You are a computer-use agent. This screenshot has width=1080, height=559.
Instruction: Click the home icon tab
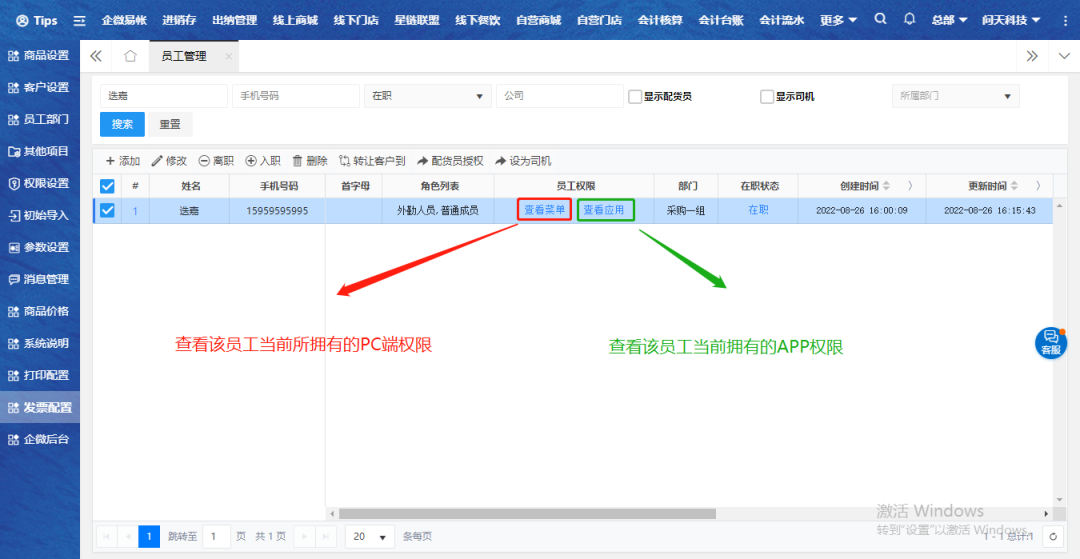click(130, 56)
